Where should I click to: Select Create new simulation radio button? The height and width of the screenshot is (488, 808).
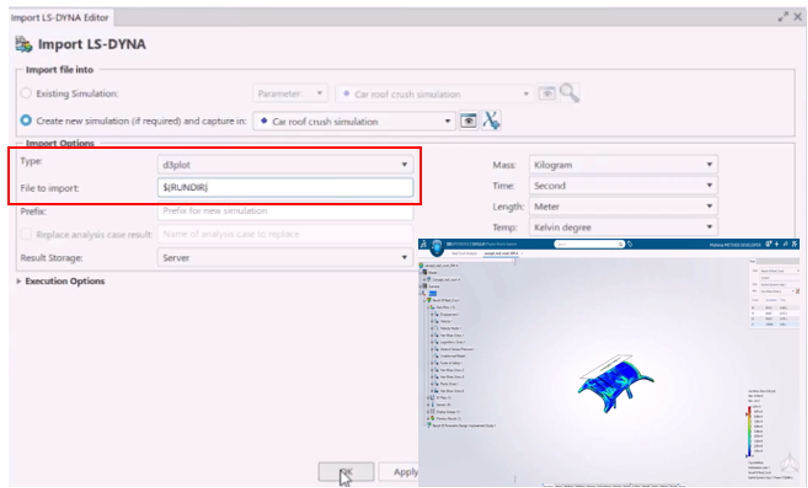pyautogui.click(x=26, y=121)
